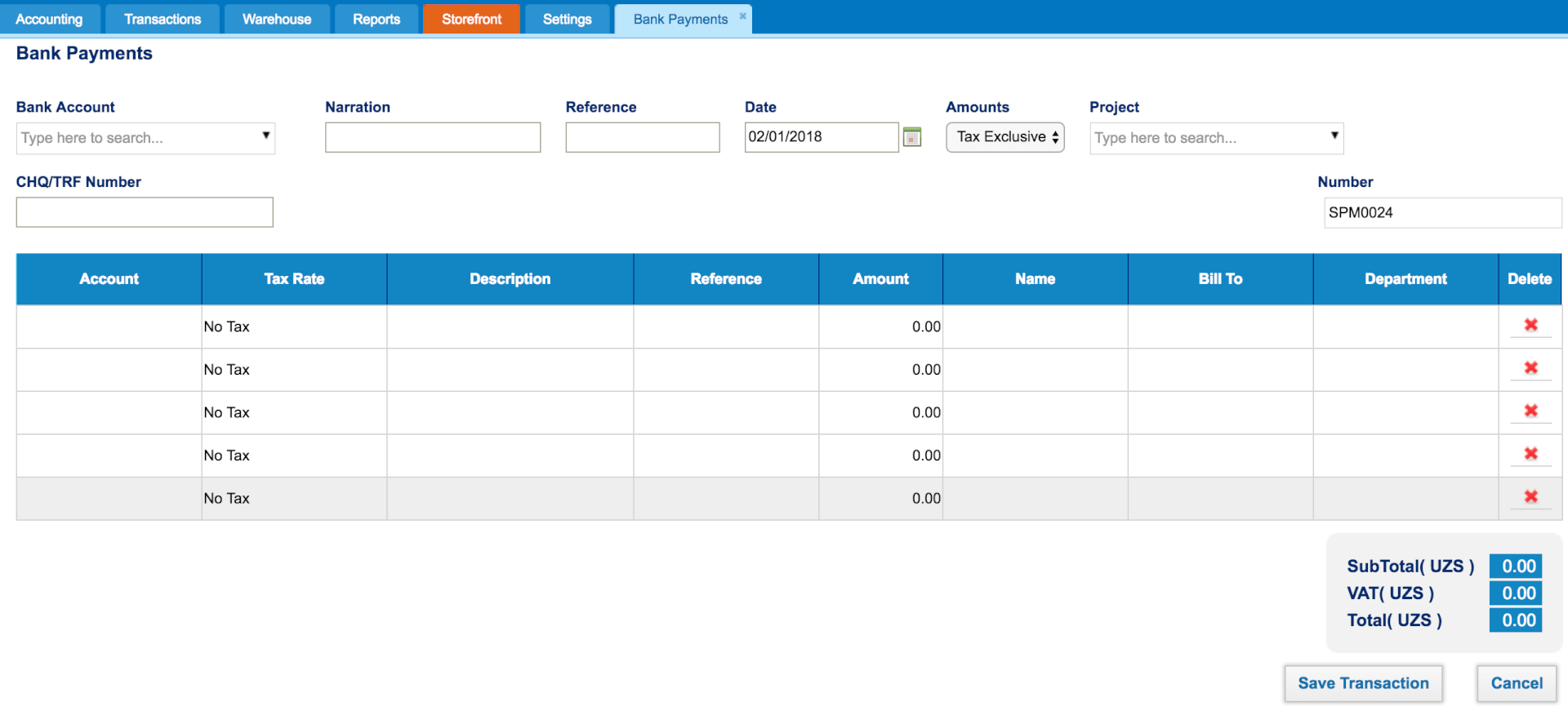
Task: Delete the first table row
Action: pyautogui.click(x=1530, y=325)
